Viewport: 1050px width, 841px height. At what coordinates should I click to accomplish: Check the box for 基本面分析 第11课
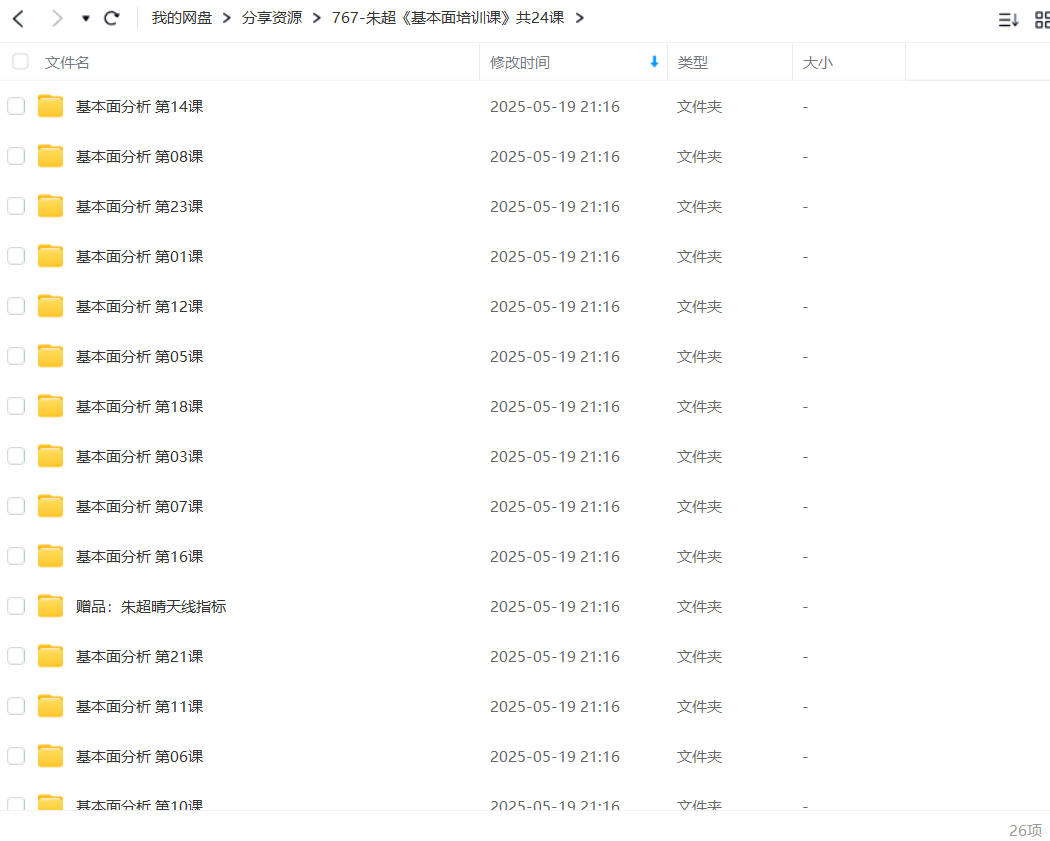(x=16, y=706)
